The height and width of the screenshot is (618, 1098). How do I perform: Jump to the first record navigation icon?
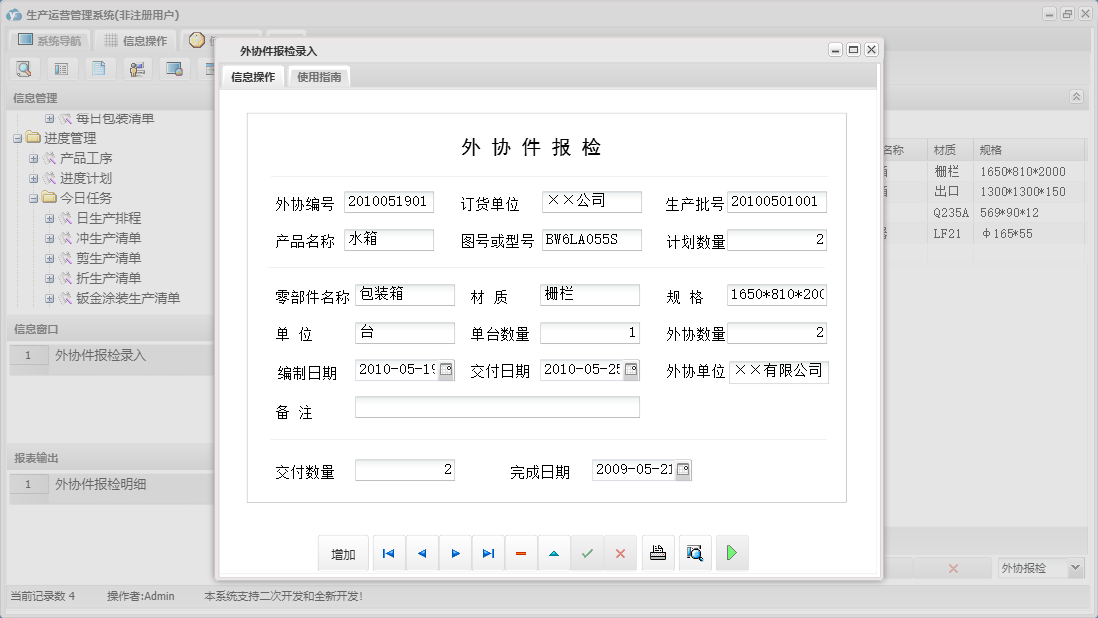coord(388,552)
